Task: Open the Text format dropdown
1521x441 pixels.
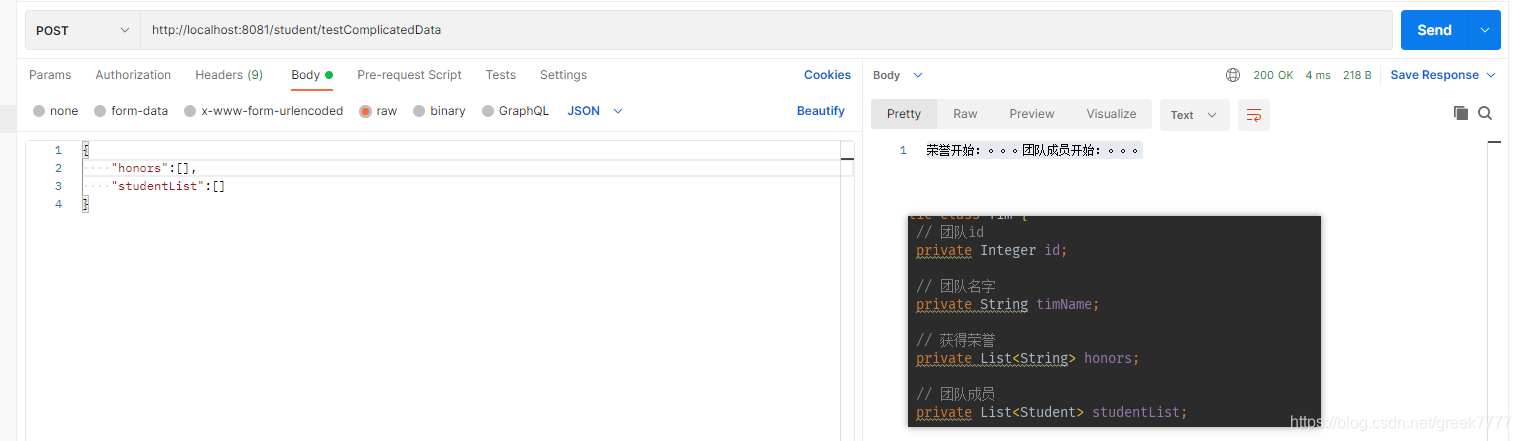Action: point(1194,115)
